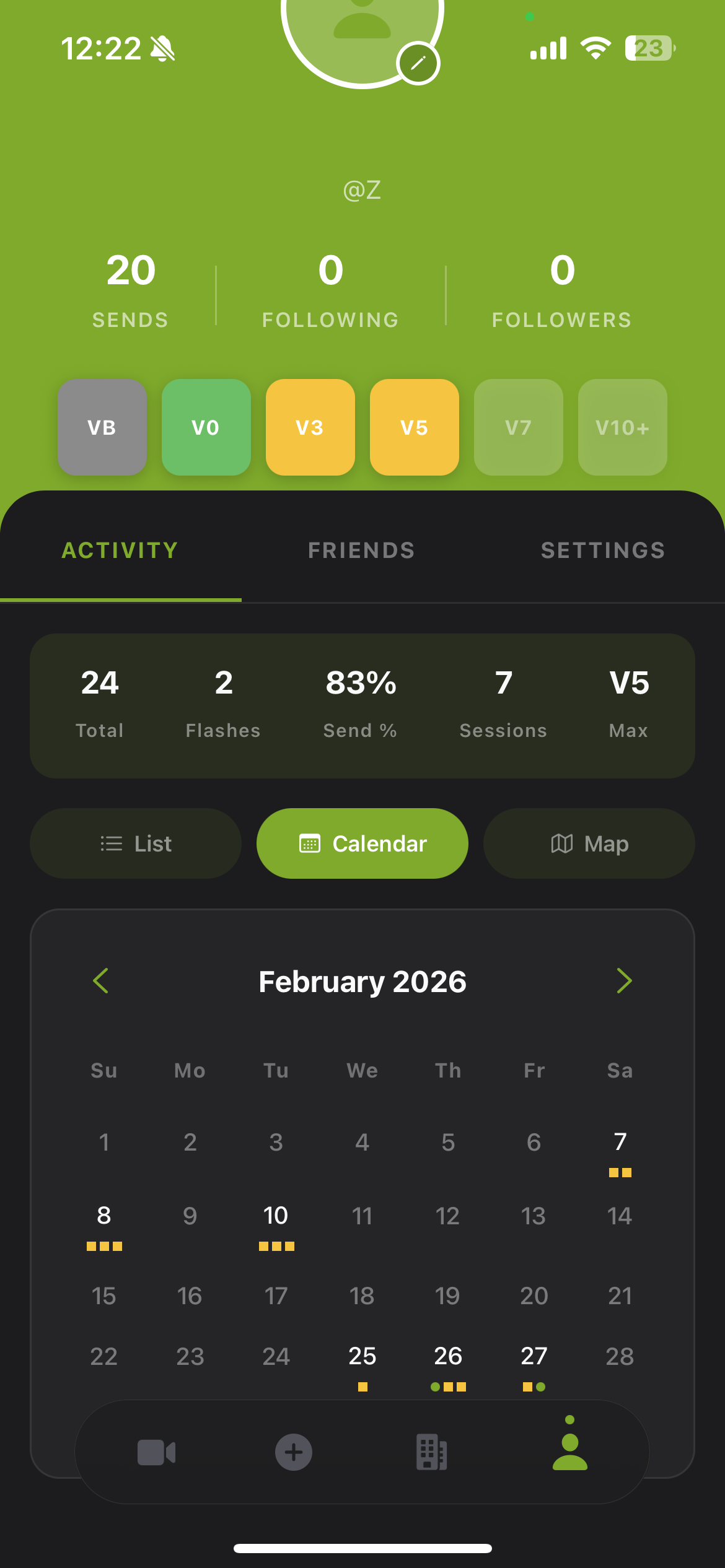Select the V7 grade badge
Image resolution: width=725 pixels, height=1568 pixels.
pyautogui.click(x=518, y=427)
